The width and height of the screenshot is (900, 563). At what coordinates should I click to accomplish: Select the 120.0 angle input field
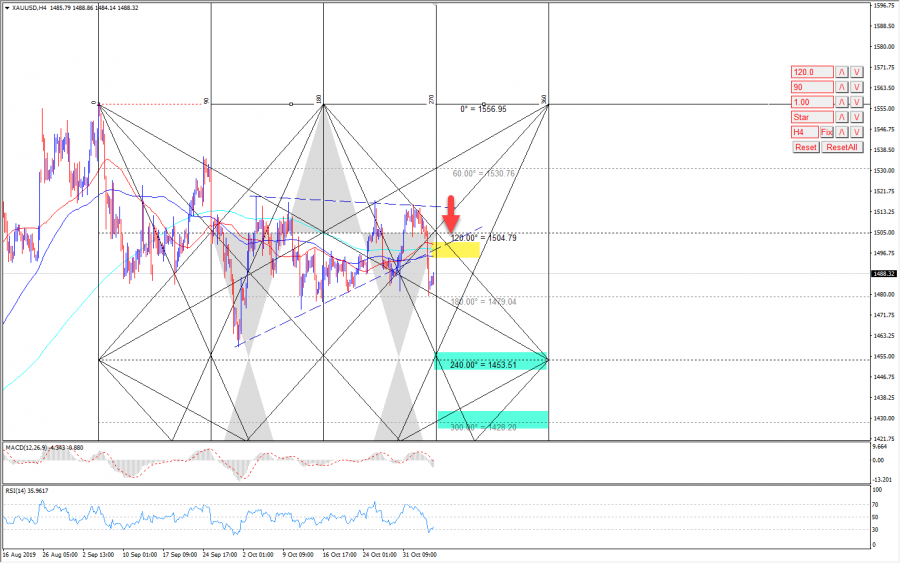(x=812, y=72)
